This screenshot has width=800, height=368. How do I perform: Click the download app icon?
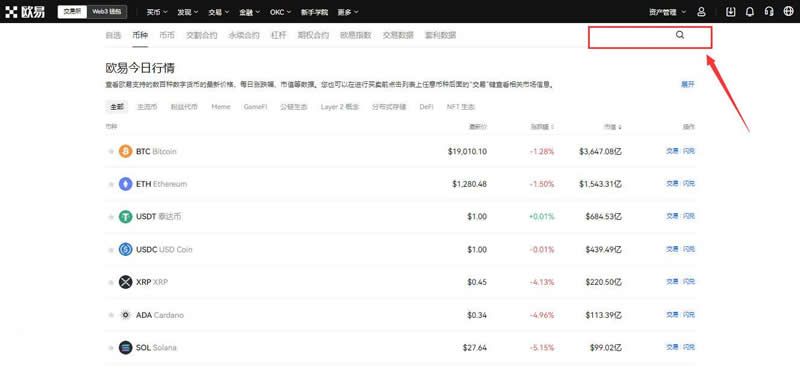[x=731, y=12]
